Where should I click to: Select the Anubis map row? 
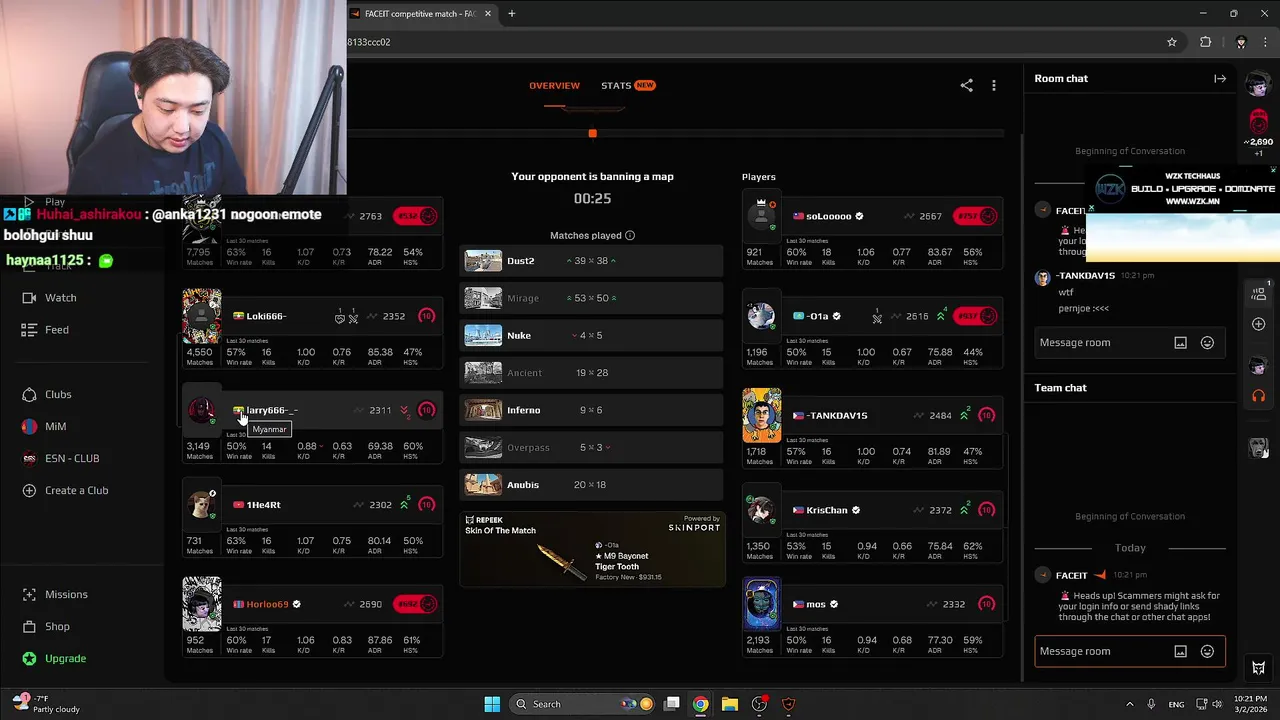coord(591,485)
